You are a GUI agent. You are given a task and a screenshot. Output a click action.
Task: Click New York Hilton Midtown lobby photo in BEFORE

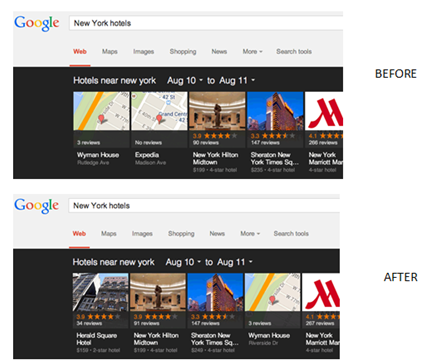pyautogui.click(x=217, y=111)
